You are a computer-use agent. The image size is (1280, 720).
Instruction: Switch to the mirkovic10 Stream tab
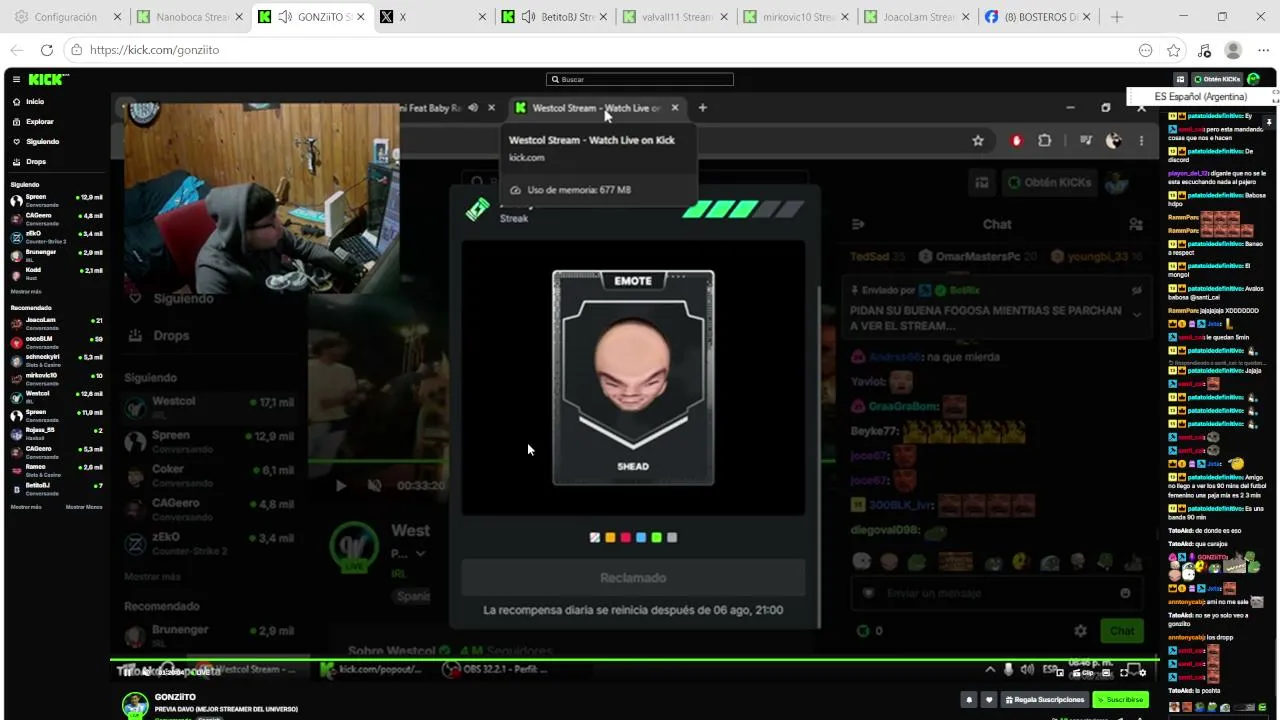tap(797, 17)
